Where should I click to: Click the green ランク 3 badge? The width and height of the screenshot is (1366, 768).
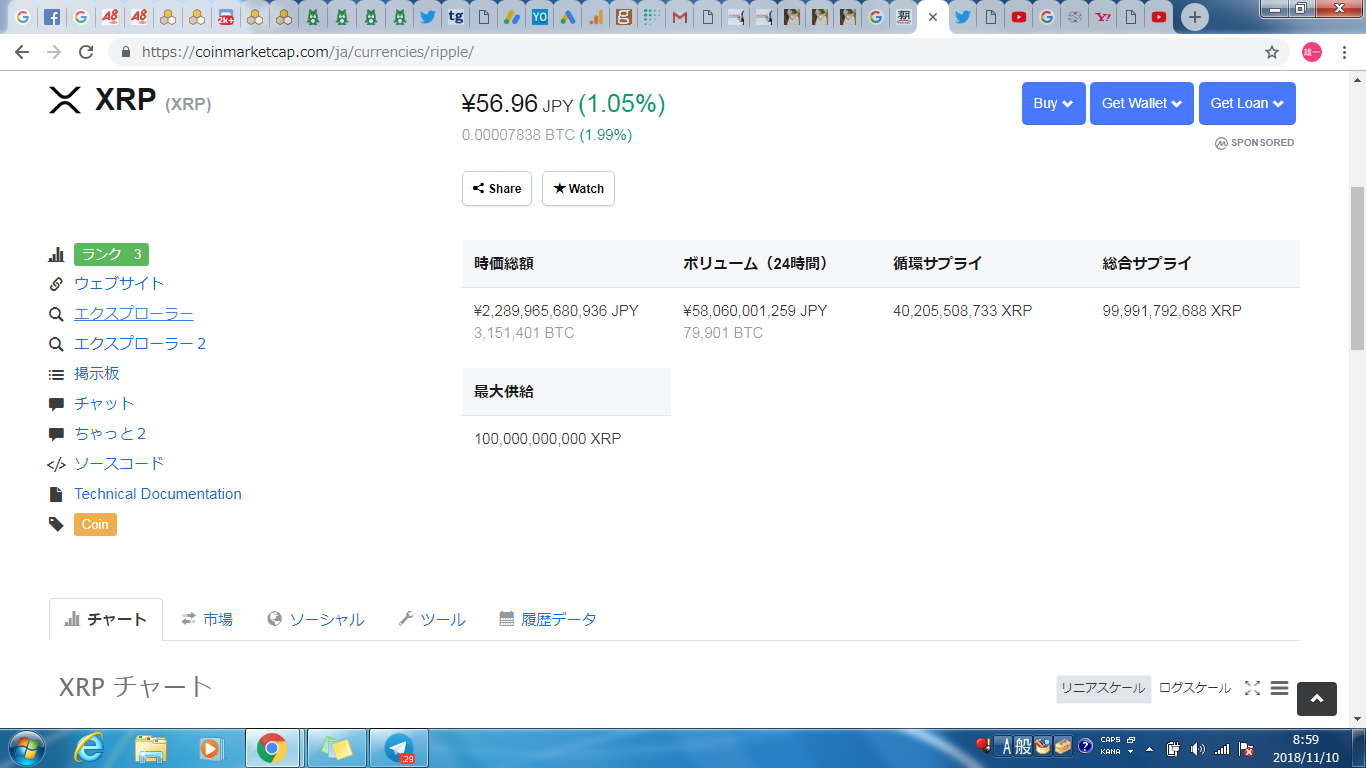point(111,254)
